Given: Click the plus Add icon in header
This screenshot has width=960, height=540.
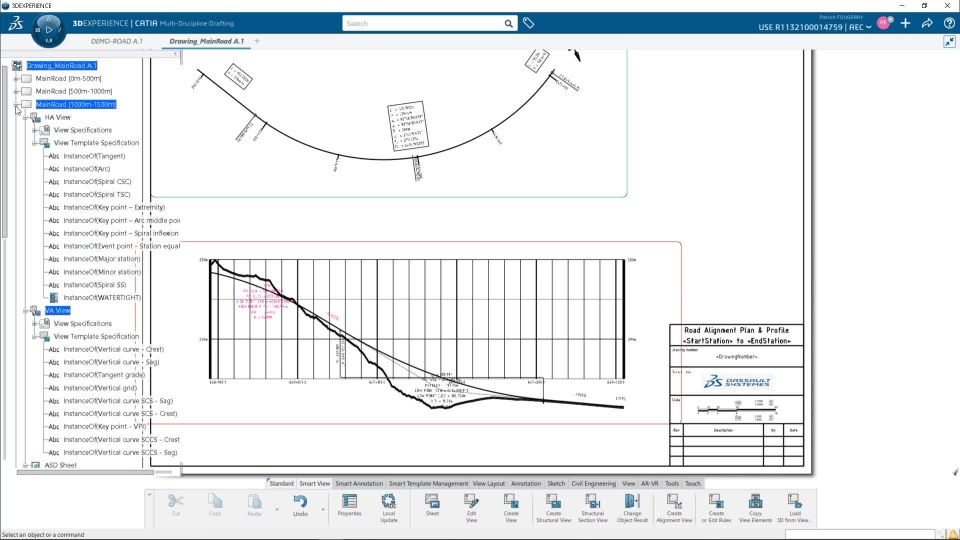Looking at the screenshot, I should (x=906, y=23).
